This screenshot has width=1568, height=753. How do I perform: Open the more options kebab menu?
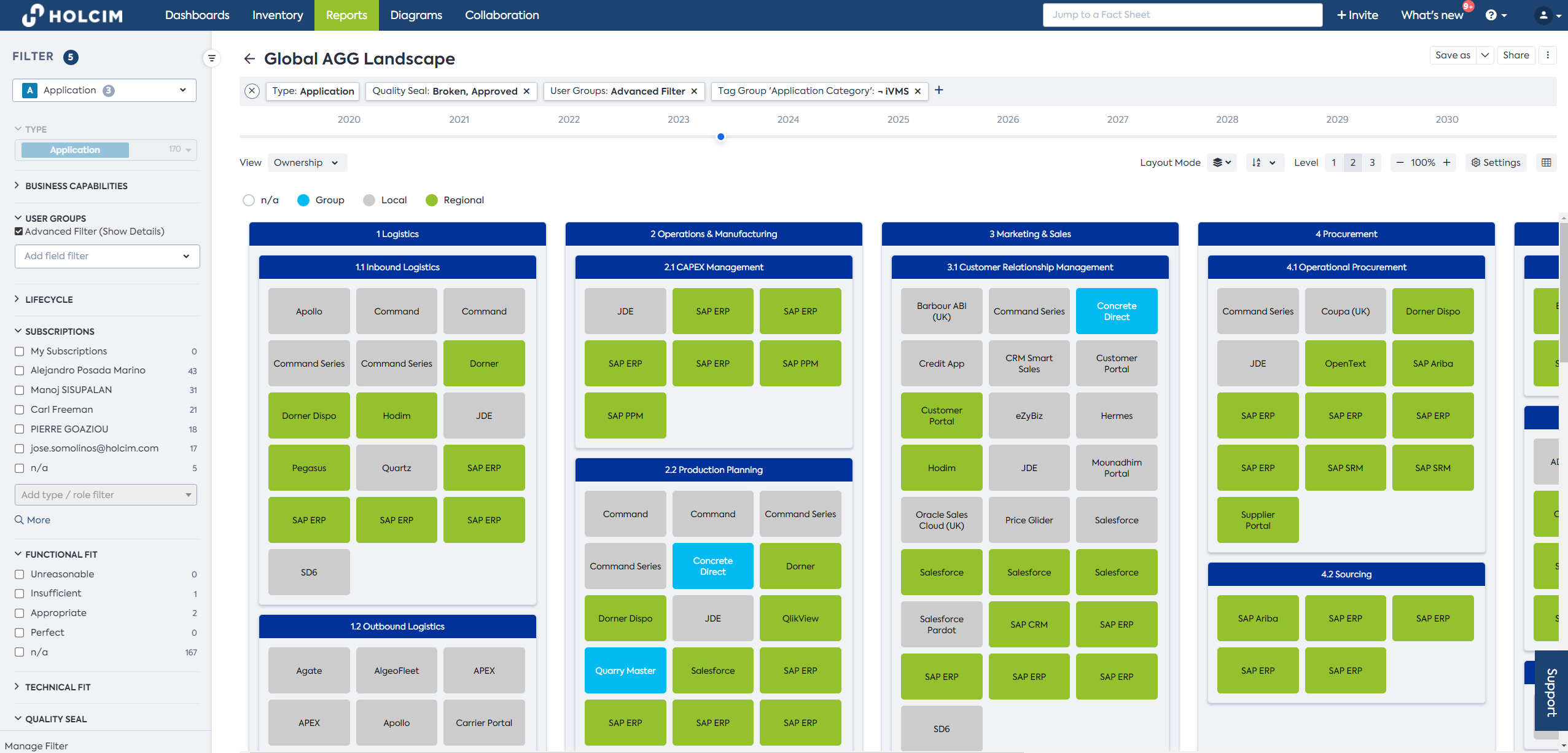[x=1548, y=55]
